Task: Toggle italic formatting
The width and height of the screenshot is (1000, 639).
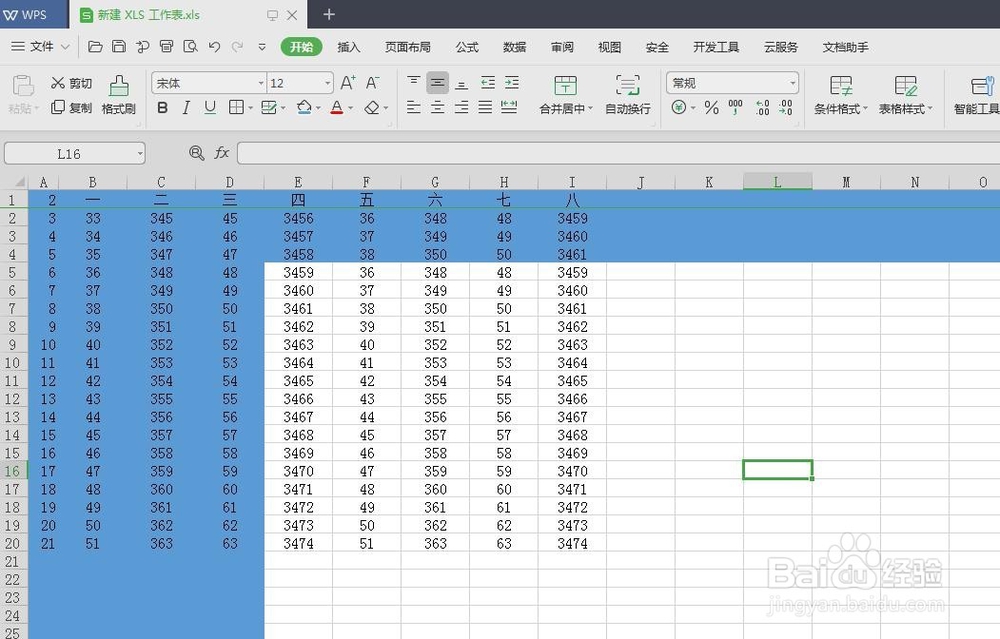Action: click(186, 107)
